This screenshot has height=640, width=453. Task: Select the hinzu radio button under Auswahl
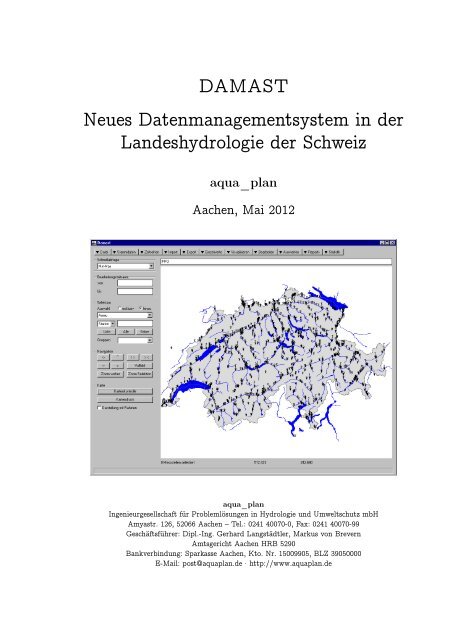tap(141, 309)
